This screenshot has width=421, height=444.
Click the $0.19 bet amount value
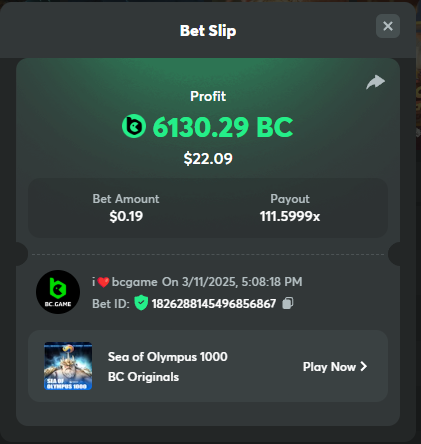point(126,216)
